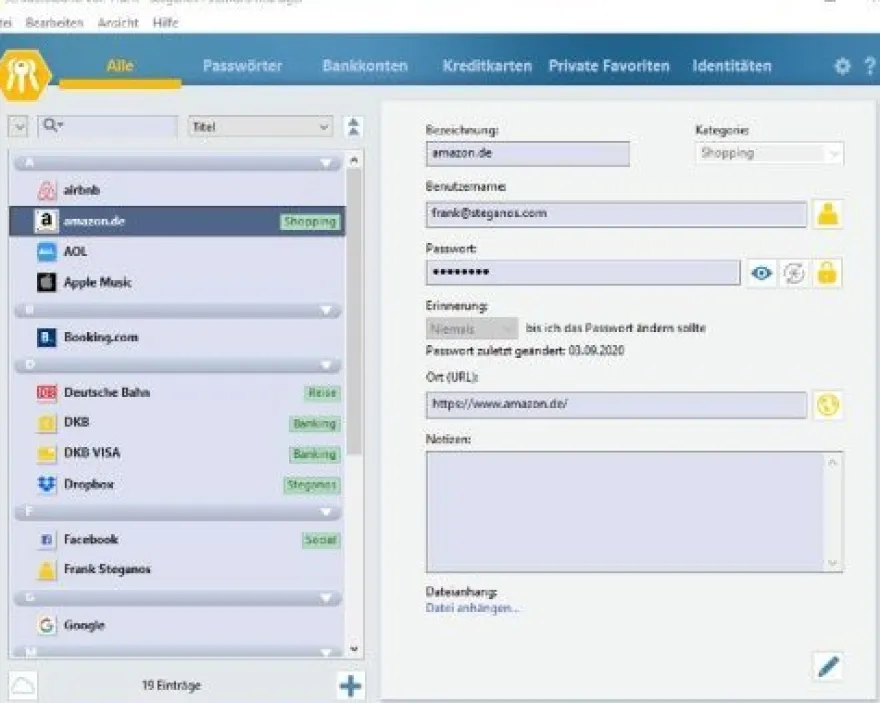Open the URL with the globe icon
The width and height of the screenshot is (880, 703).
[828, 405]
